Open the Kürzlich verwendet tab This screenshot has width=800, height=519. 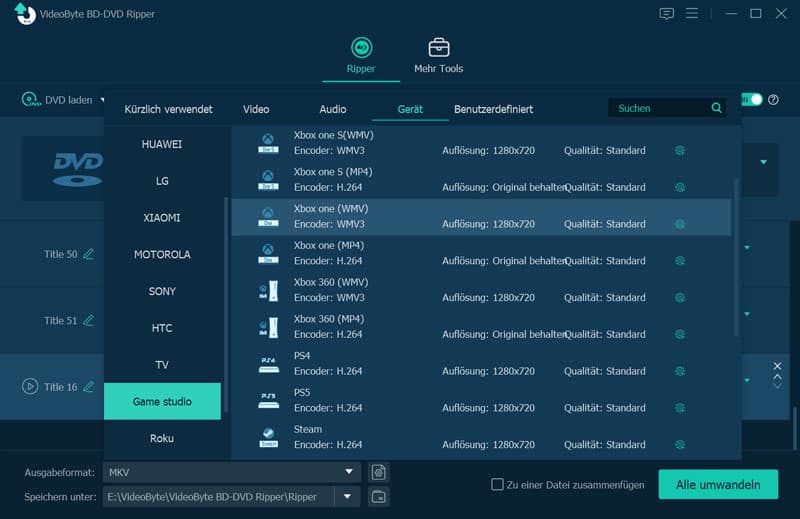pyautogui.click(x=168, y=109)
